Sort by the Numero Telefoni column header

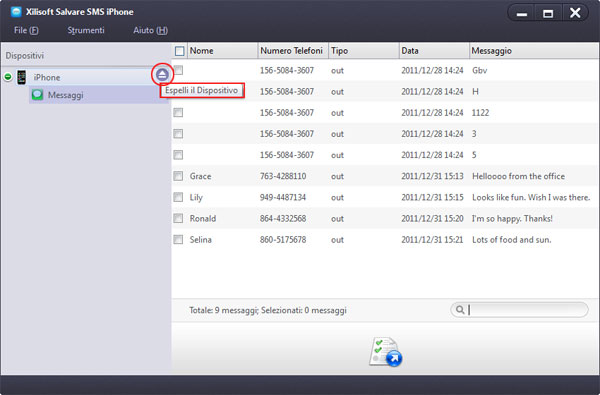(x=293, y=51)
